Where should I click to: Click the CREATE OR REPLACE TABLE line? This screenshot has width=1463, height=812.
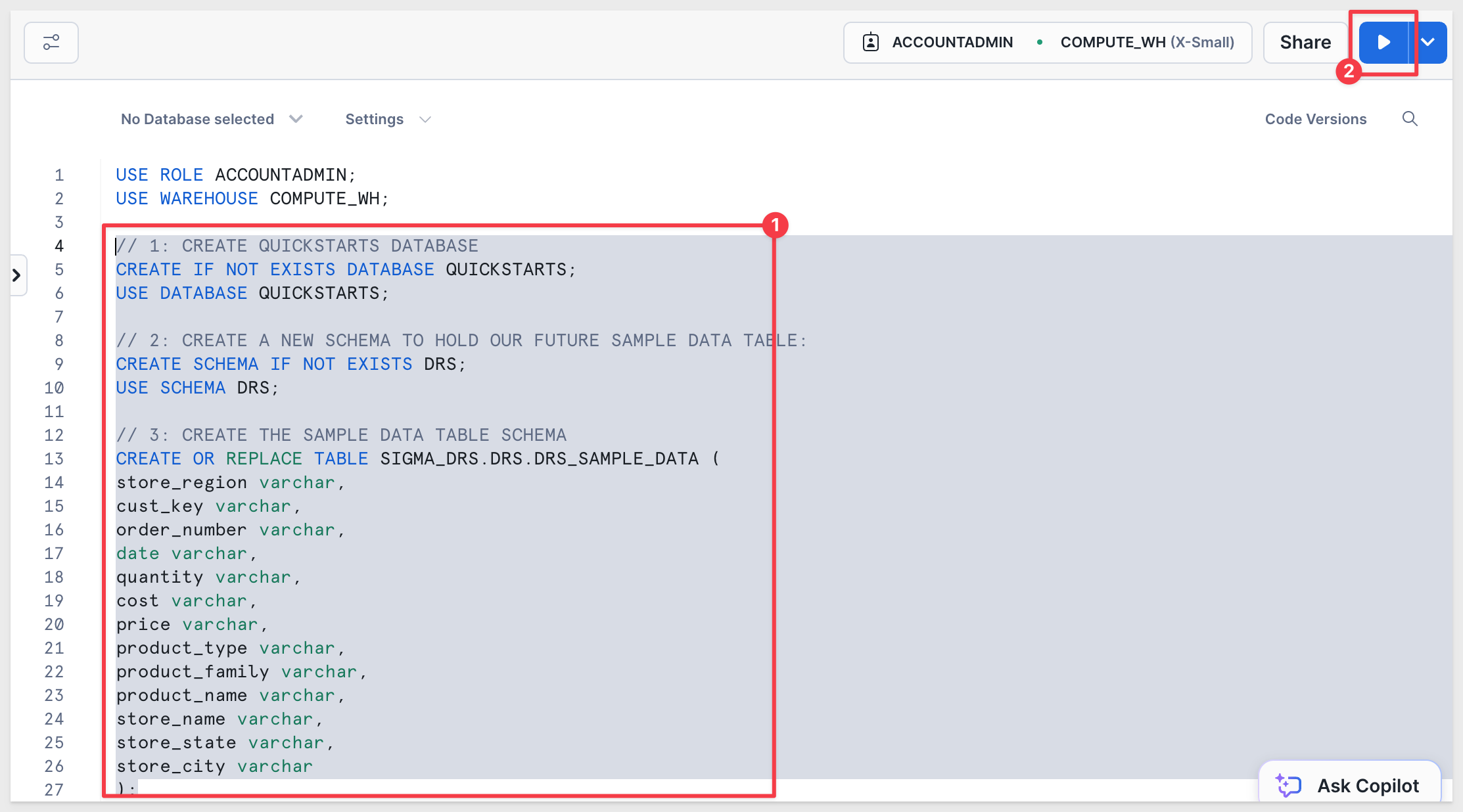coord(418,459)
